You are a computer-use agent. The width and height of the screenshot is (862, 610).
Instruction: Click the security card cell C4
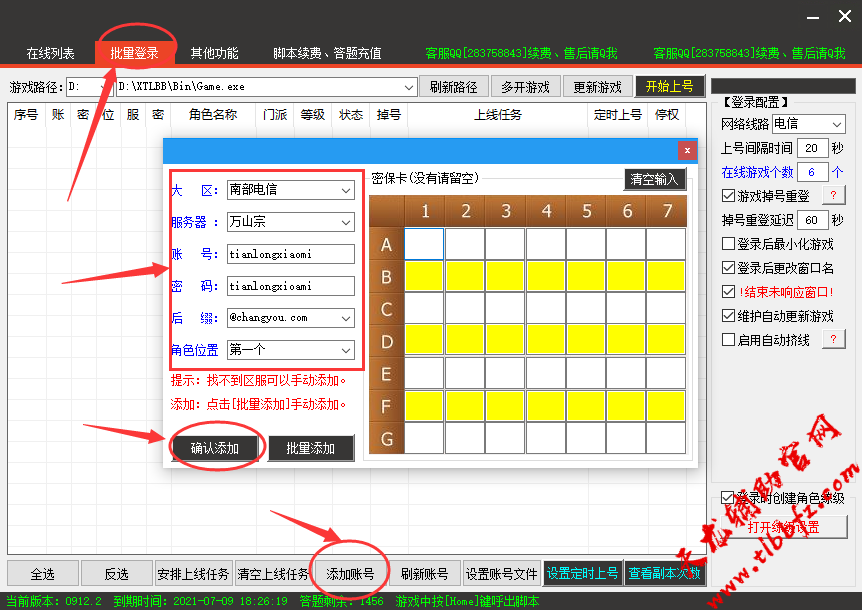545,308
